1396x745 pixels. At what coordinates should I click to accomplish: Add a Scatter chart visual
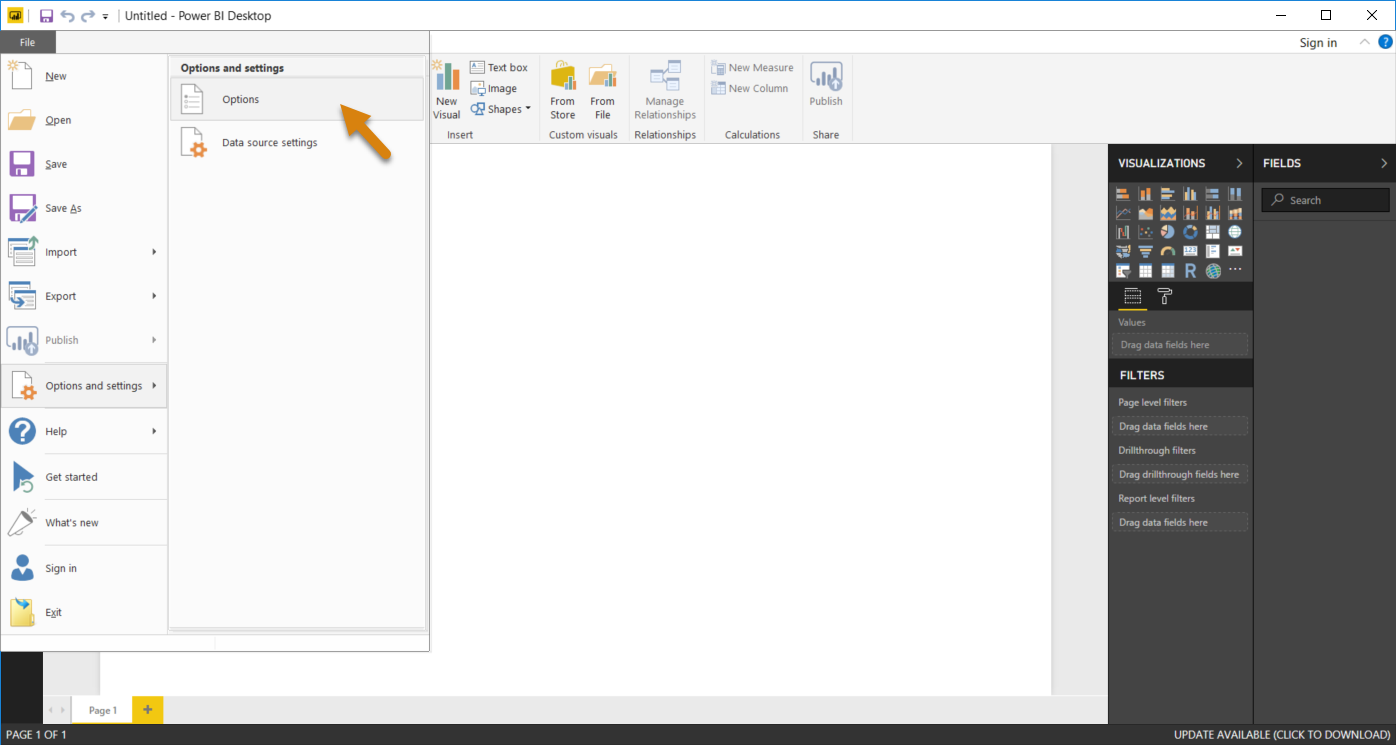1145,232
